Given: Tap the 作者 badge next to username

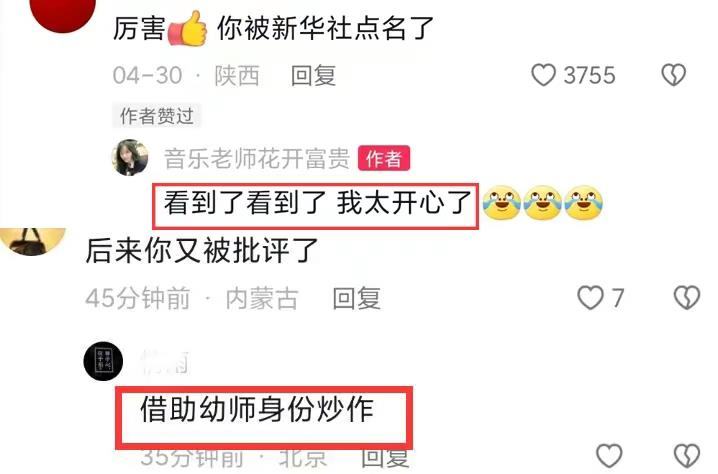Looking at the screenshot, I should [x=384, y=158].
